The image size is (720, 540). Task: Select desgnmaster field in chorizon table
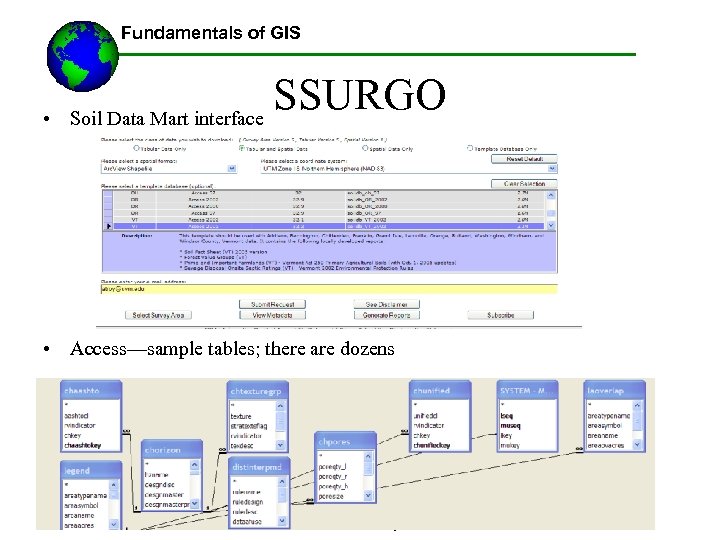coord(164,495)
